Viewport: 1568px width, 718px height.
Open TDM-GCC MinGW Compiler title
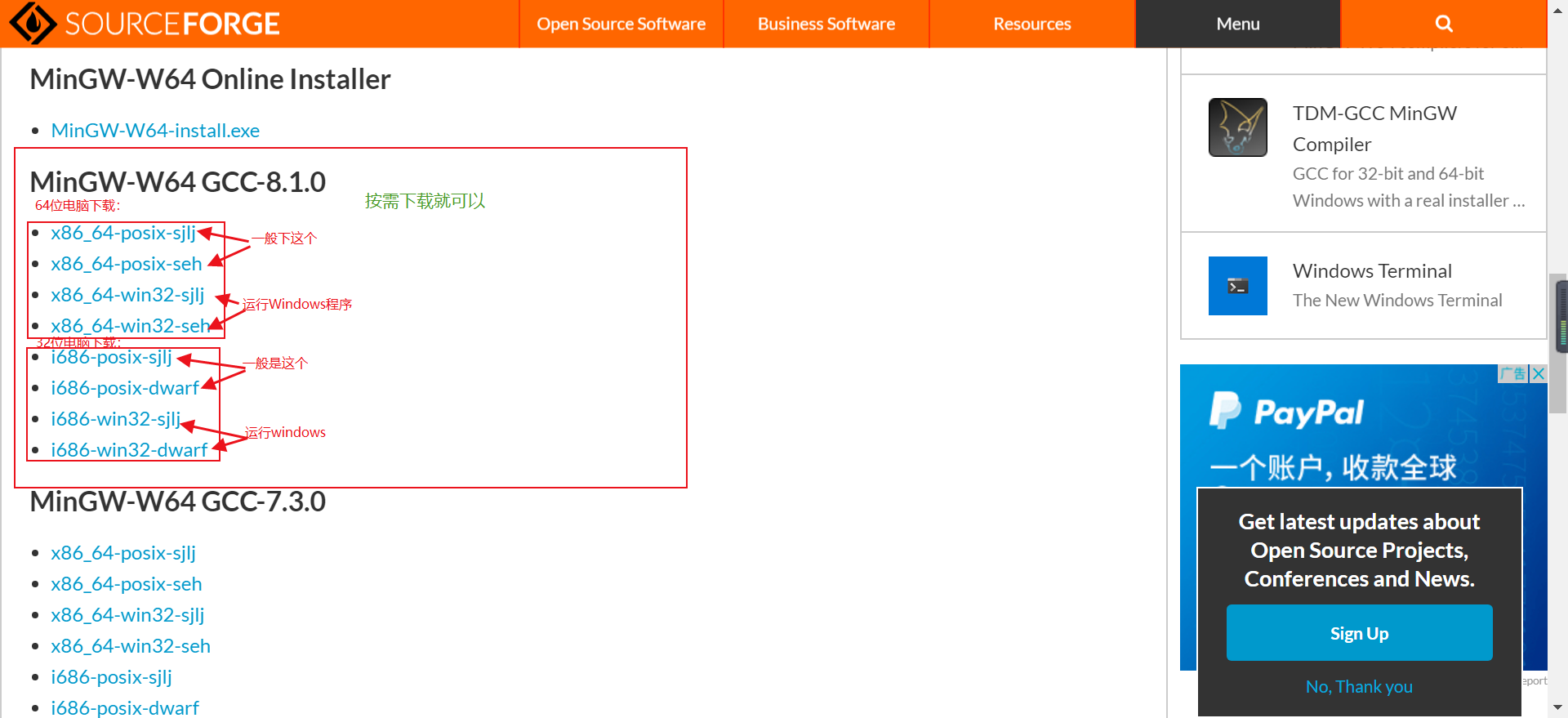pos(1374,129)
